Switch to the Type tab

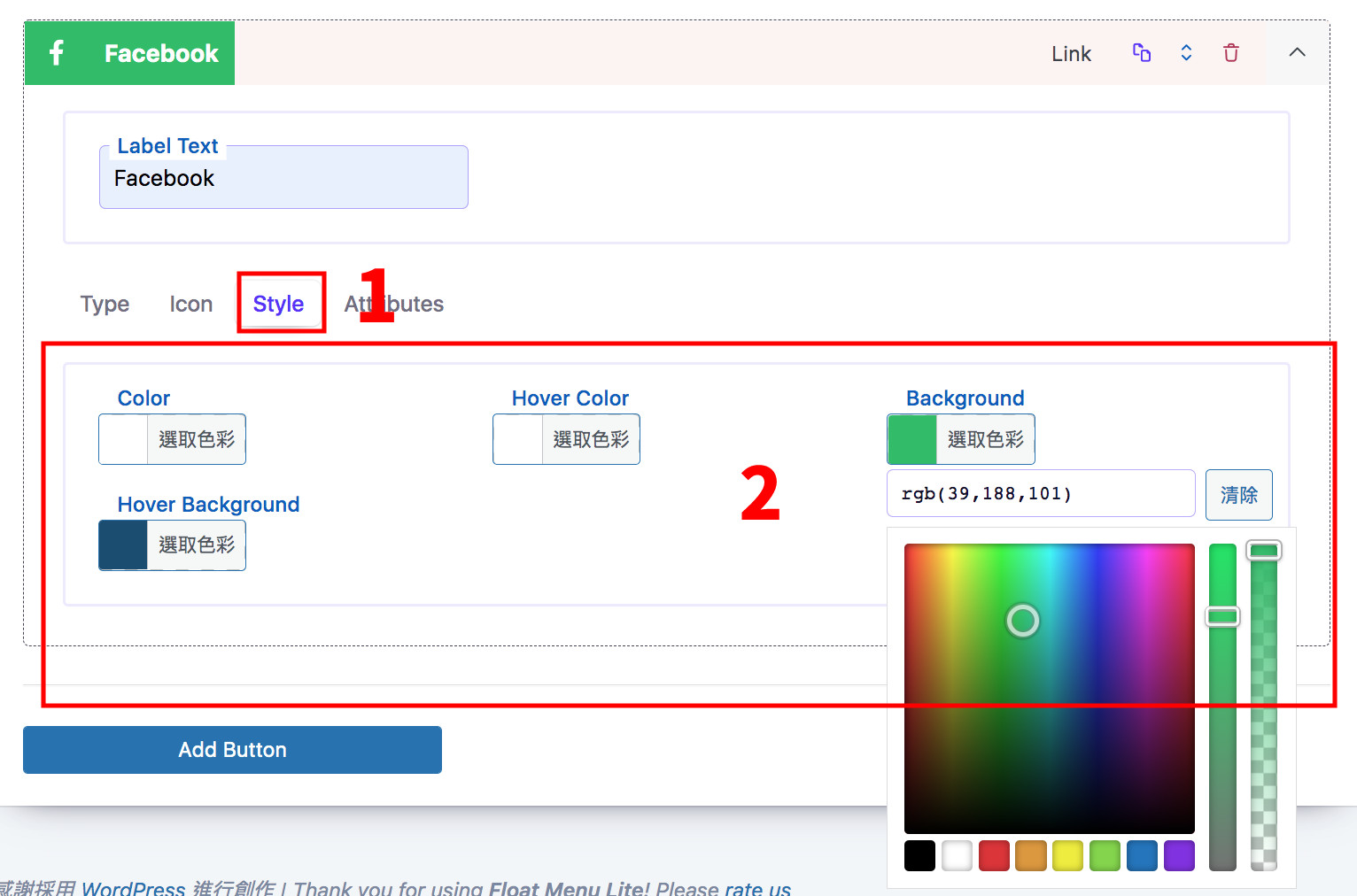tap(105, 304)
